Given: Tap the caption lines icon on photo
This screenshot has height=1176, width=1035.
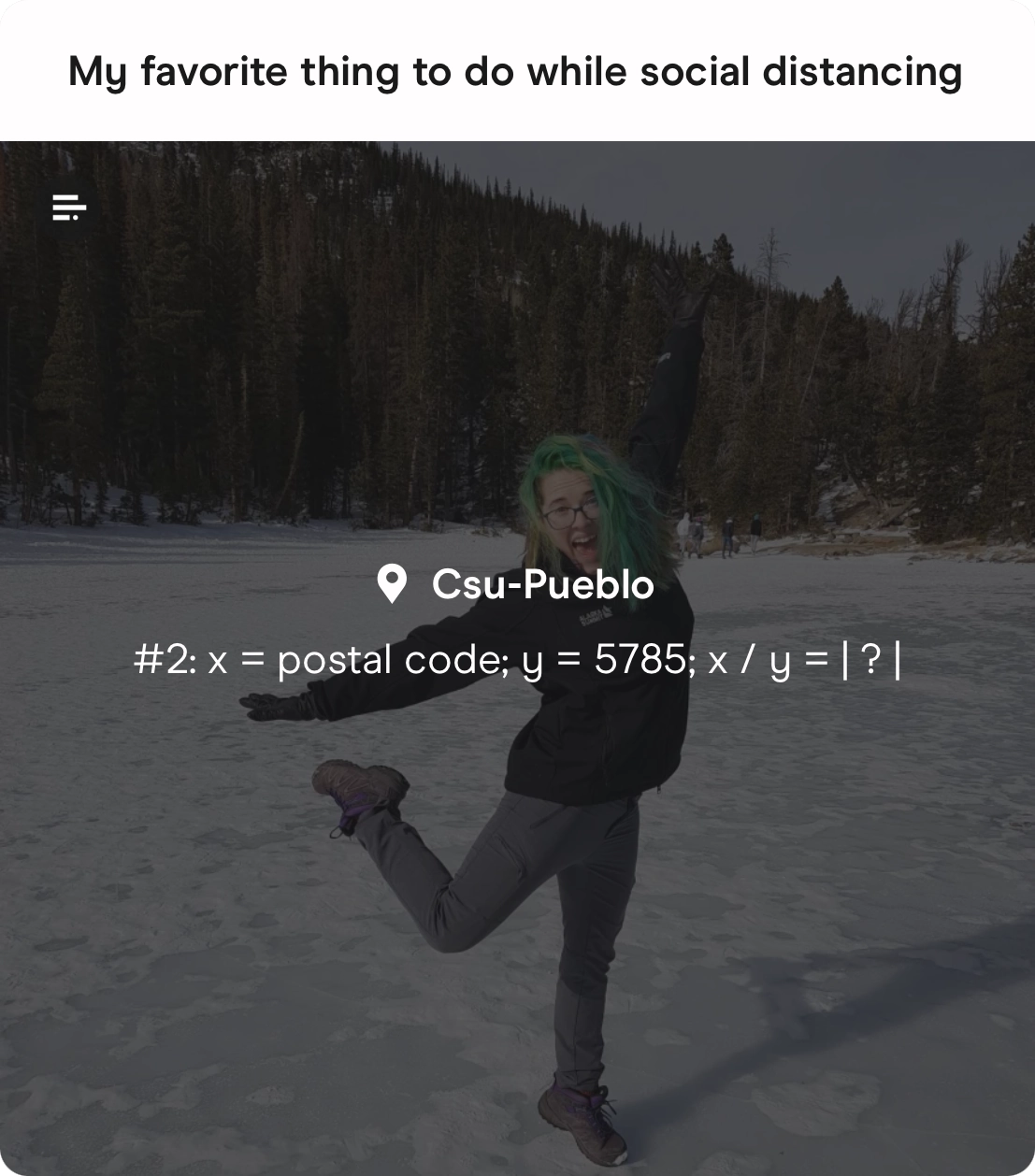Looking at the screenshot, I should coord(69,208).
